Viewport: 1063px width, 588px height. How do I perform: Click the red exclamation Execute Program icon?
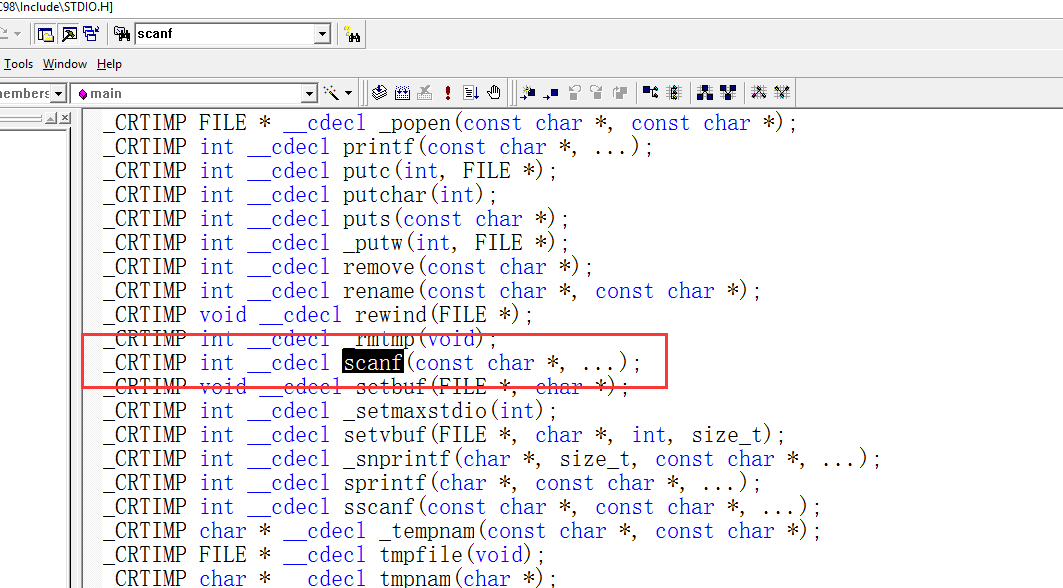click(448, 93)
